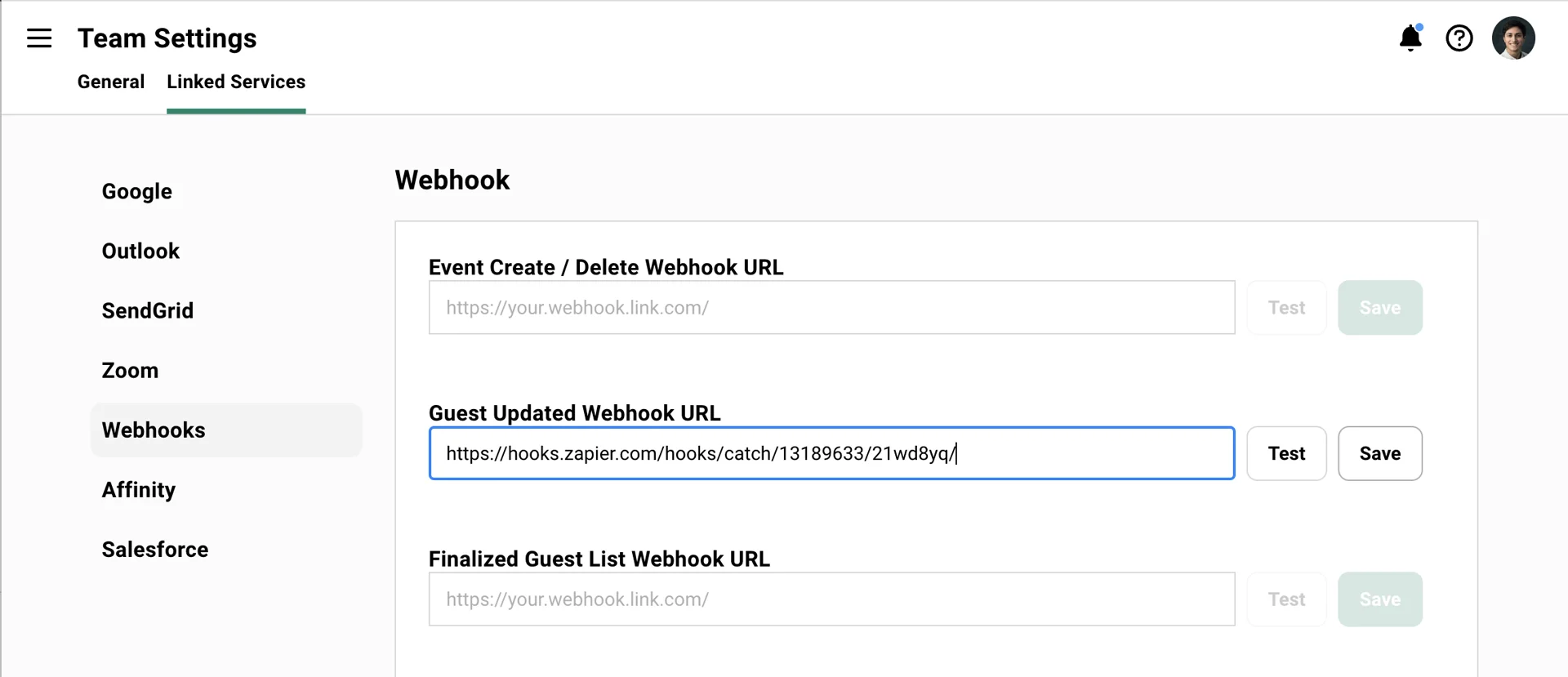The image size is (1568, 677).
Task: Click the Guest Updated Webhook URL field
Action: point(831,453)
